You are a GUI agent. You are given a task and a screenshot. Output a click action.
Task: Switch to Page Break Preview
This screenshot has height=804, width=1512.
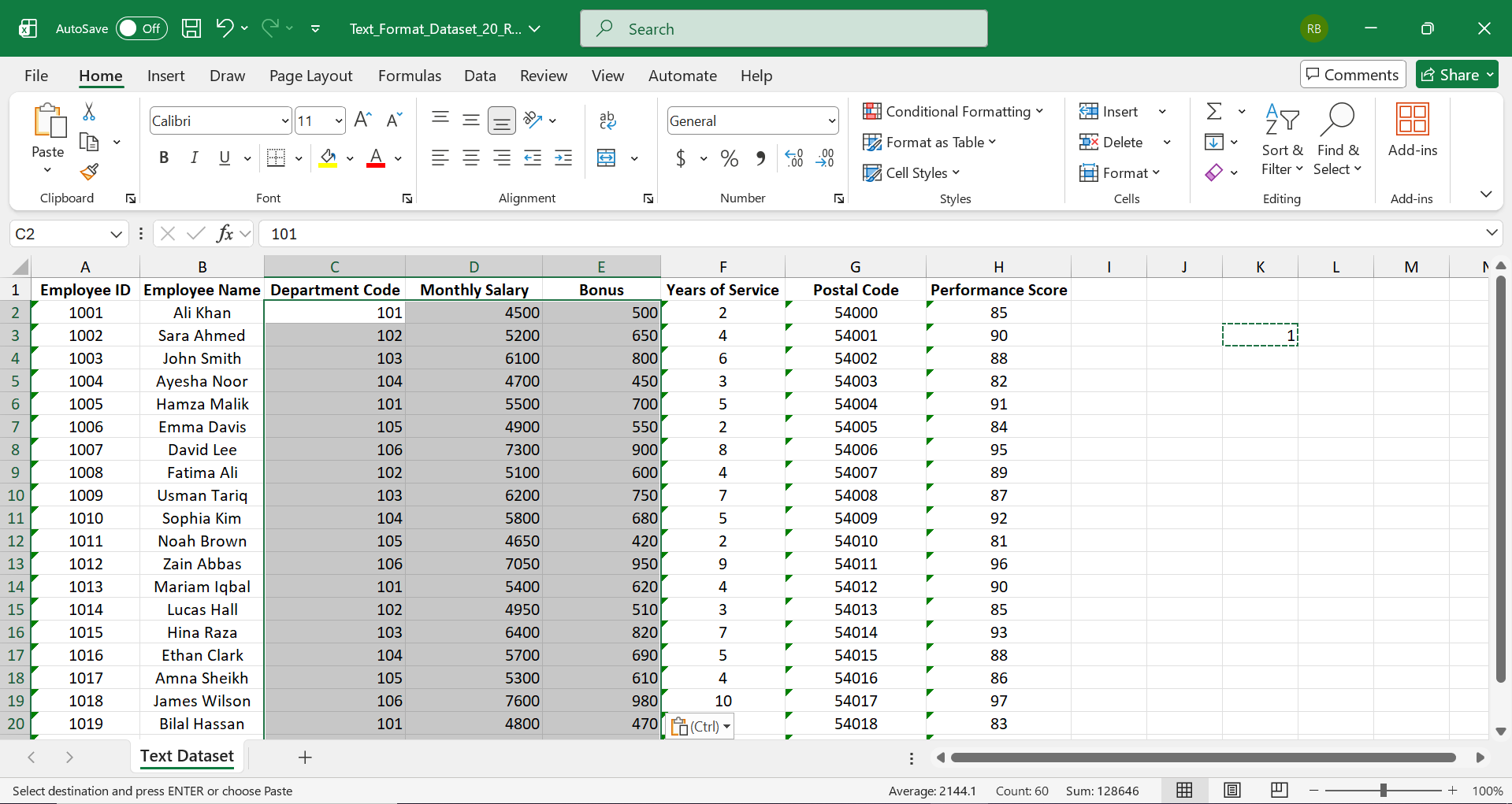pos(1280,791)
